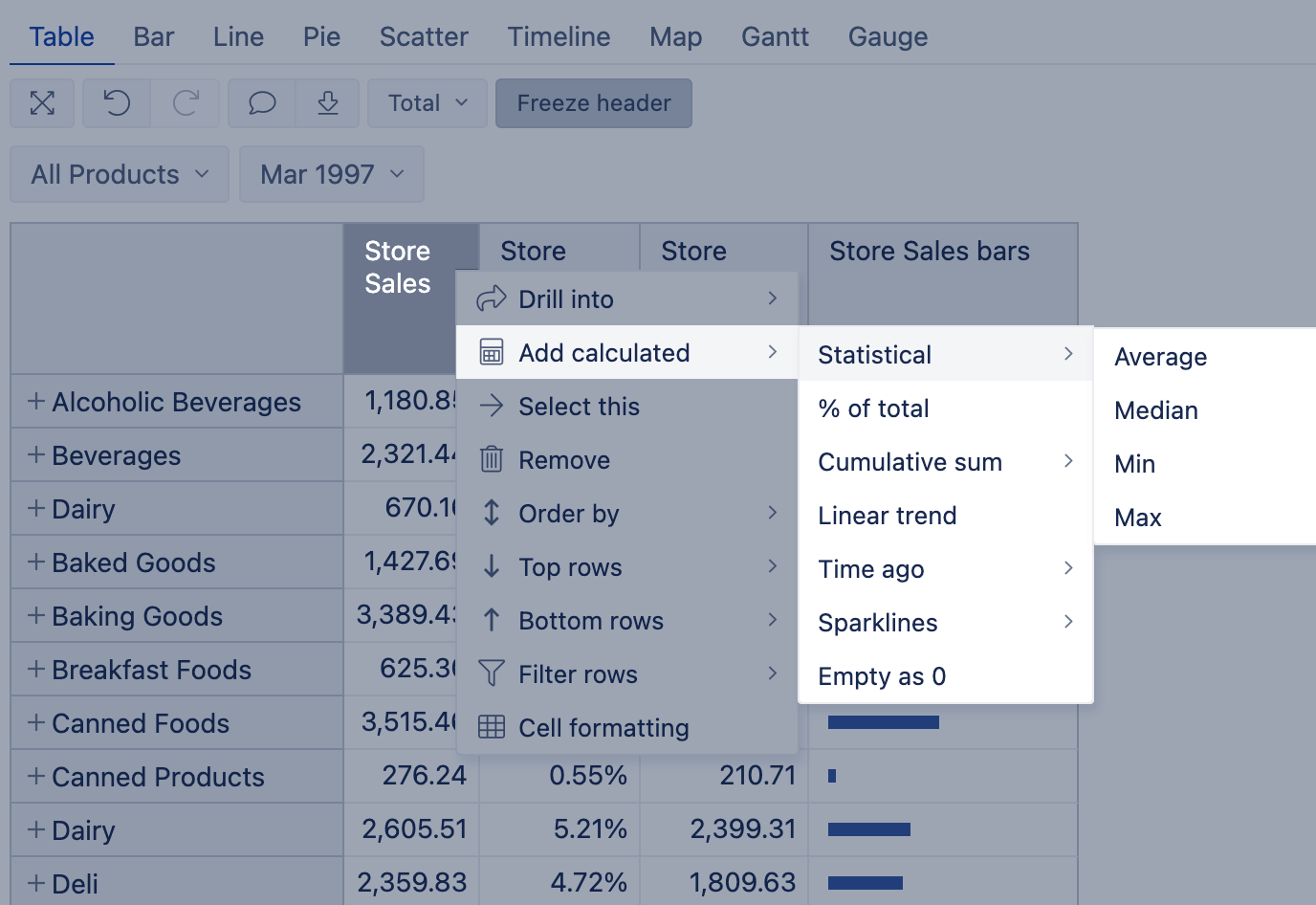Viewport: 1316px width, 905px height.
Task: Select Linear trend menu option
Action: tap(887, 516)
